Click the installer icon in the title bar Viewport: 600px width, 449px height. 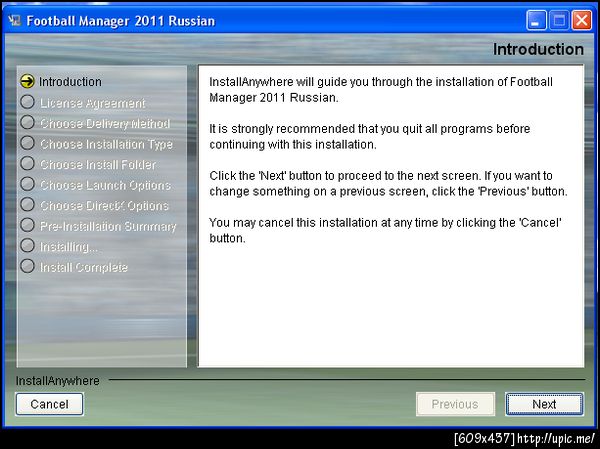point(14,20)
